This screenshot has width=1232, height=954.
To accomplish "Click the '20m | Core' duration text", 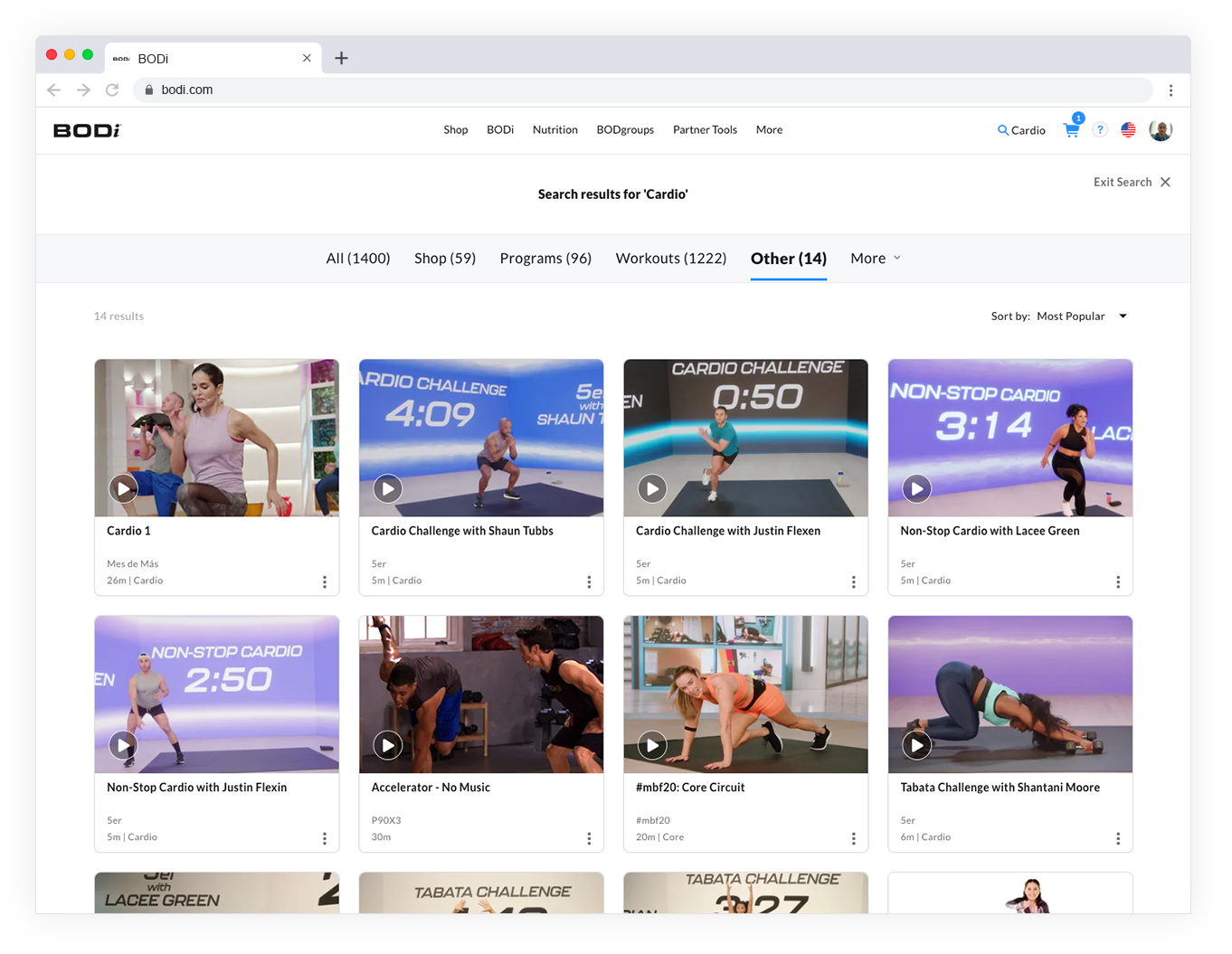I will coord(659,837).
